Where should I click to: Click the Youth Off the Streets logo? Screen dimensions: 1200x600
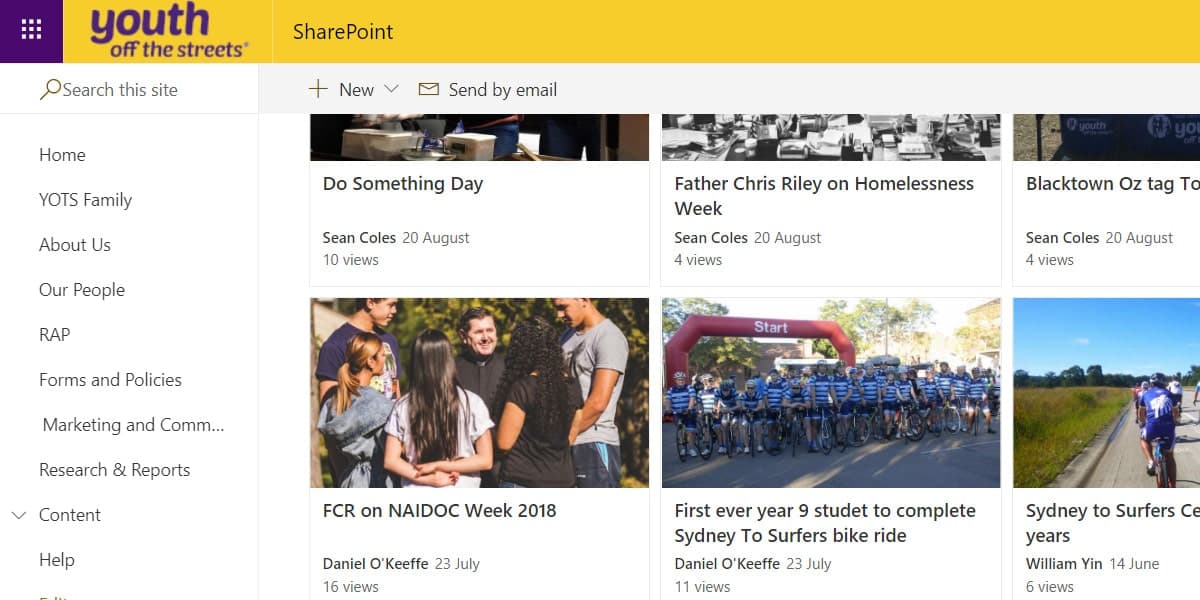(x=169, y=31)
